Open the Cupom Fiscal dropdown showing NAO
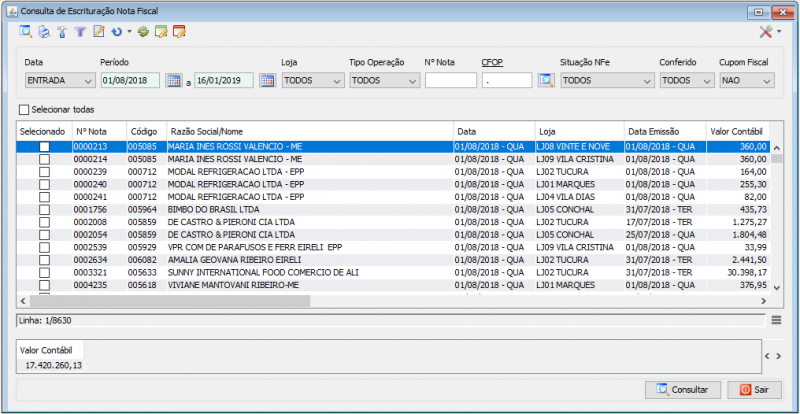Image resolution: width=800 pixels, height=414 pixels. tap(747, 81)
